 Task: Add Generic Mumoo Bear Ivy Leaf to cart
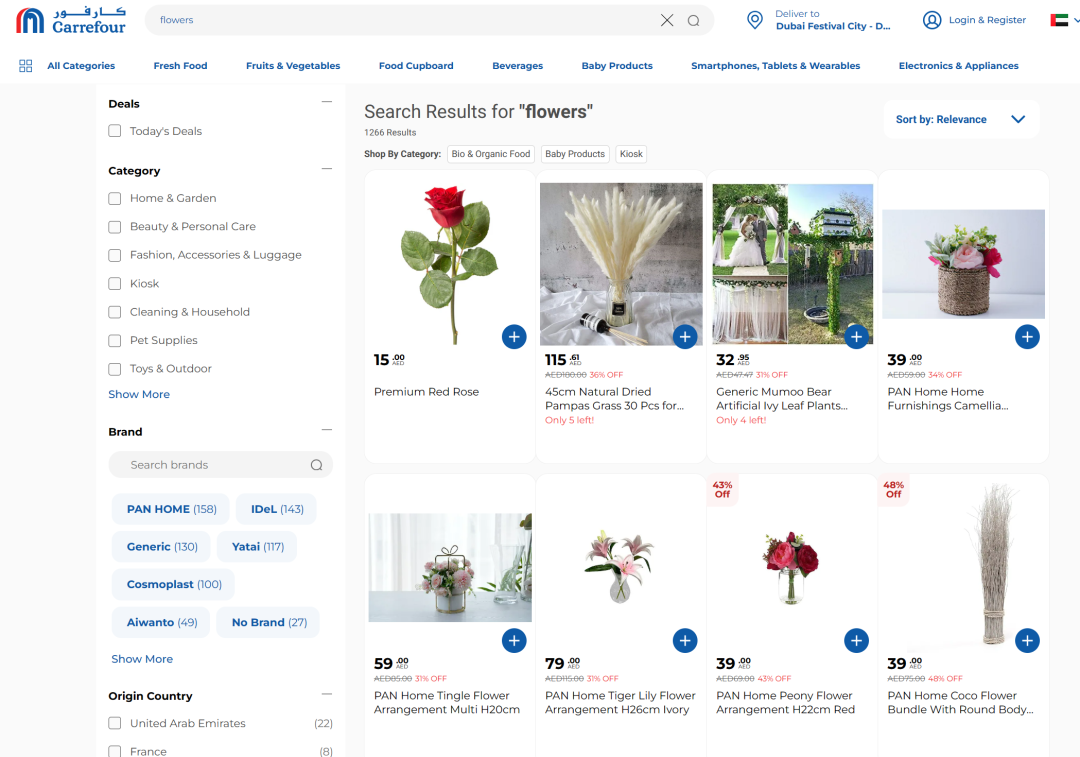(x=856, y=337)
